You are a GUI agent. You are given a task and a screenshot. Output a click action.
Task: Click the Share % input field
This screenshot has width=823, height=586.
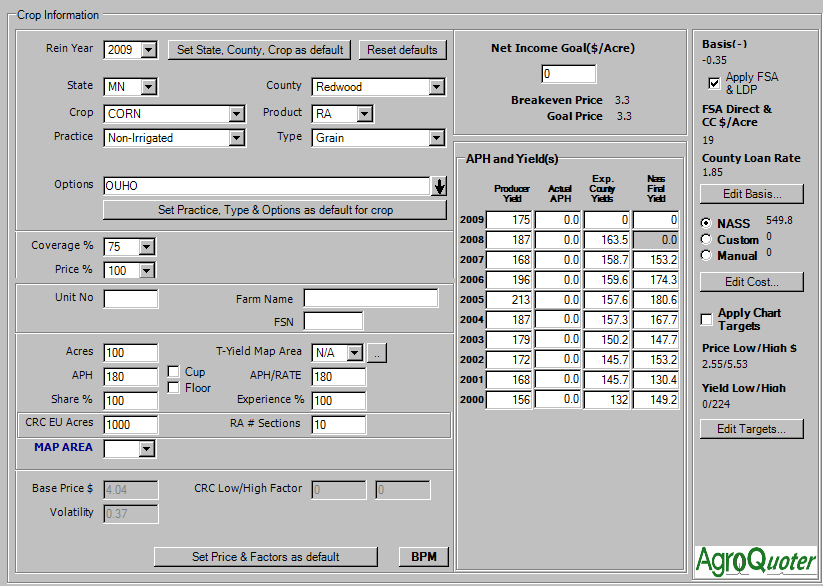(x=131, y=401)
